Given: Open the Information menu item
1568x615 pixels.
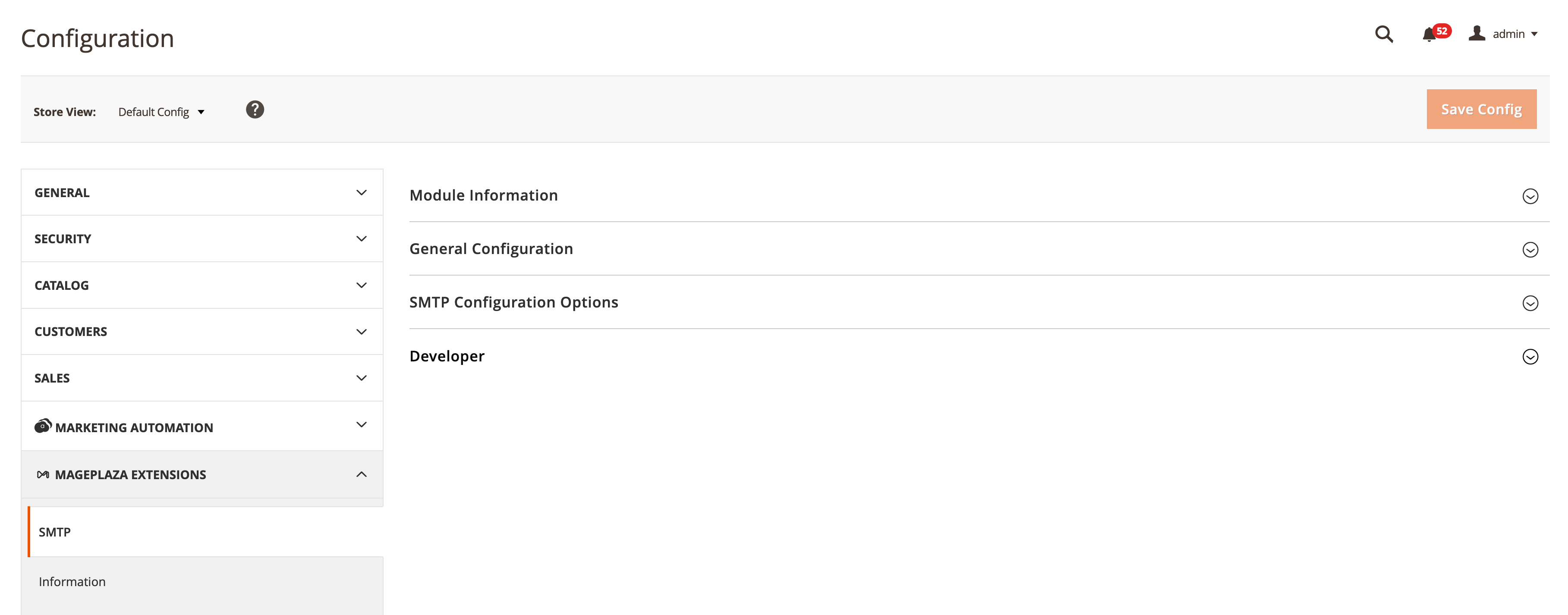Looking at the screenshot, I should tap(72, 581).
